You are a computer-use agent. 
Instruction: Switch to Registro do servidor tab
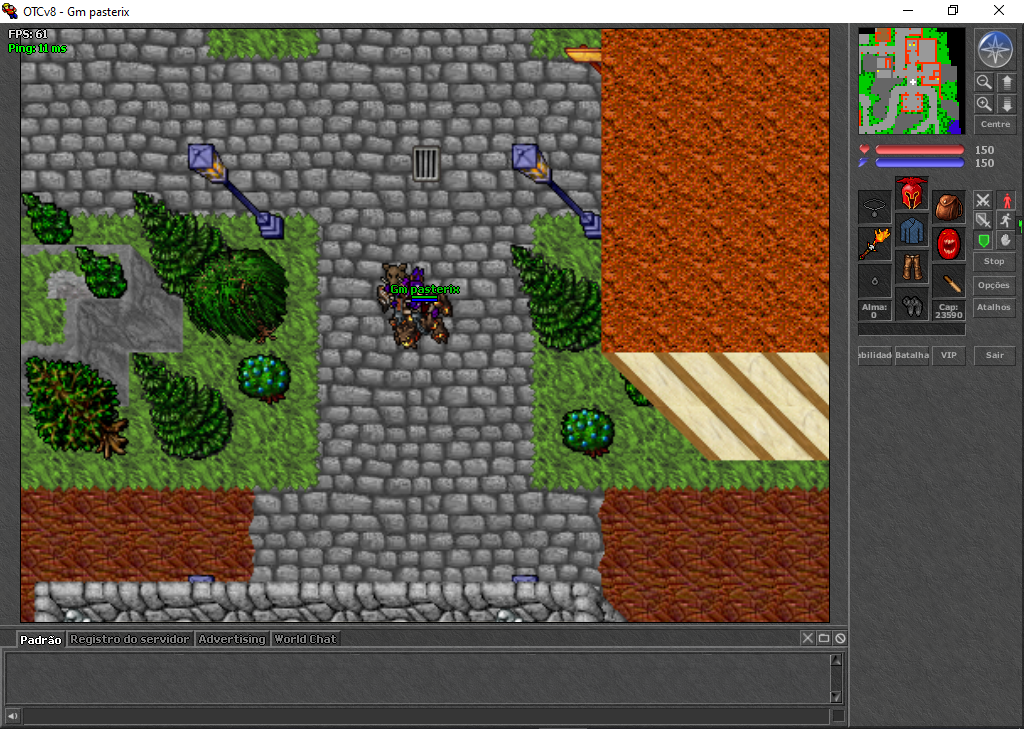(x=129, y=640)
